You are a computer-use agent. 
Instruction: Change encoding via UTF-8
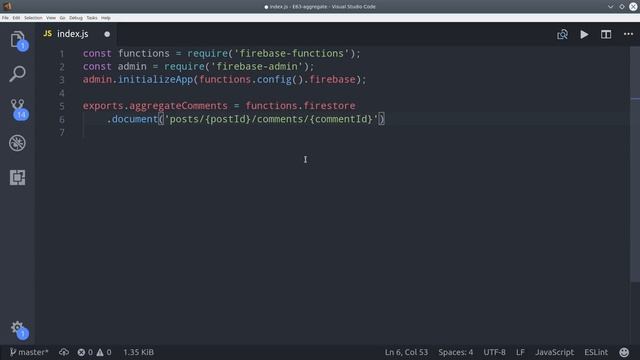tap(494, 352)
